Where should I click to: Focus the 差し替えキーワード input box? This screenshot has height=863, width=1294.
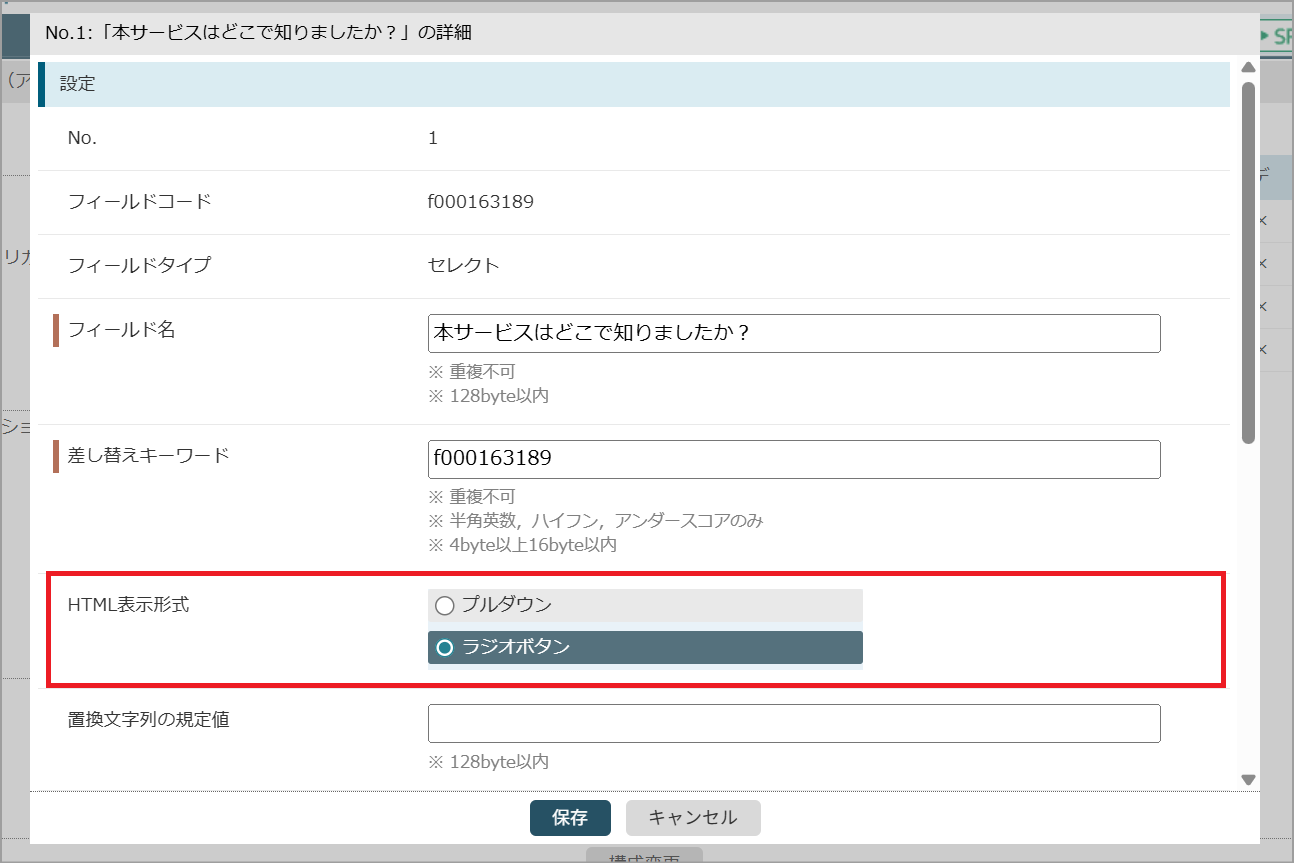[793, 459]
